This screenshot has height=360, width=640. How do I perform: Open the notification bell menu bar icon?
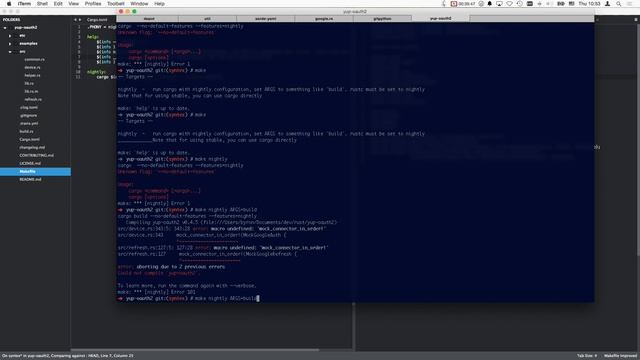490,4
